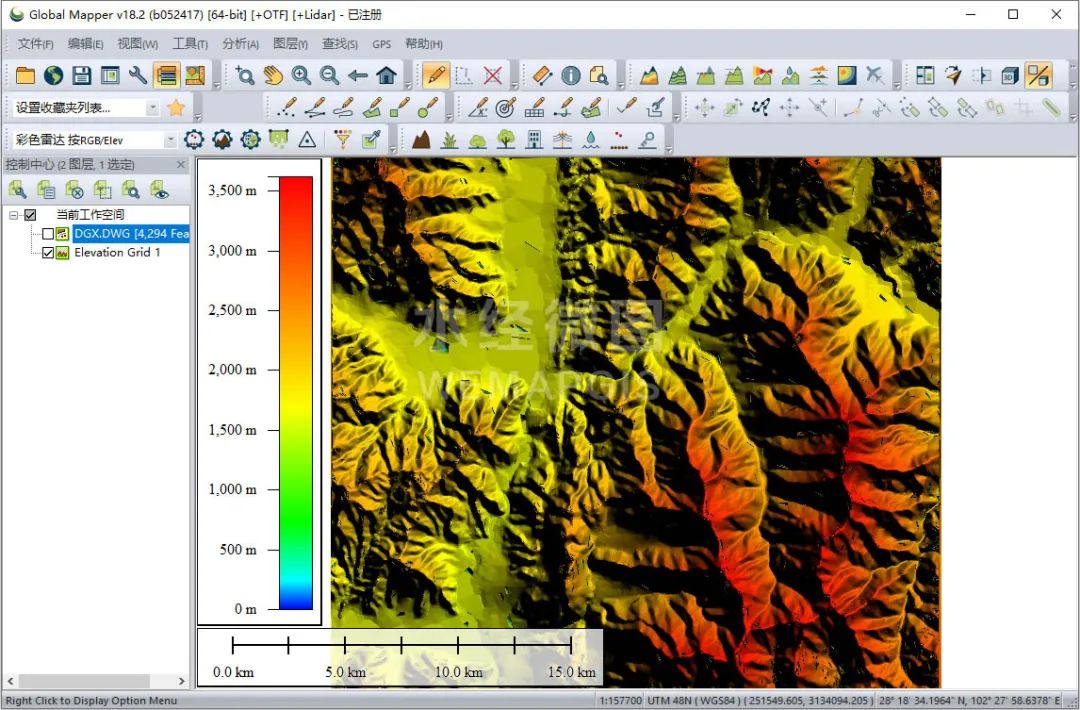Toggle the layer visibility eye icon
The height and width of the screenshot is (710, 1080).
click(160, 189)
